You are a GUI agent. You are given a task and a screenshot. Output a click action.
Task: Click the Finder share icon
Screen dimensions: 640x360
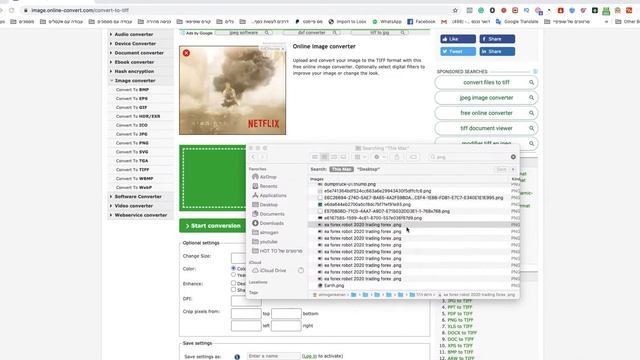tap(397, 157)
